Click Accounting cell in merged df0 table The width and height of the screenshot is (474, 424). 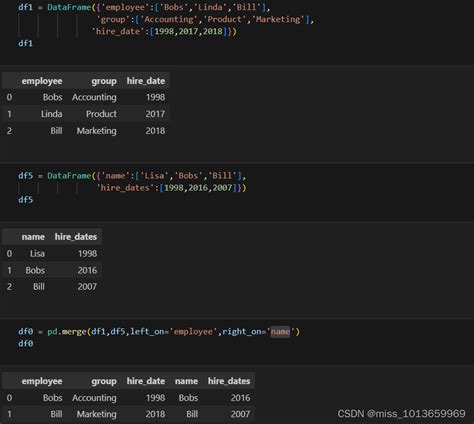pyautogui.click(x=94, y=398)
